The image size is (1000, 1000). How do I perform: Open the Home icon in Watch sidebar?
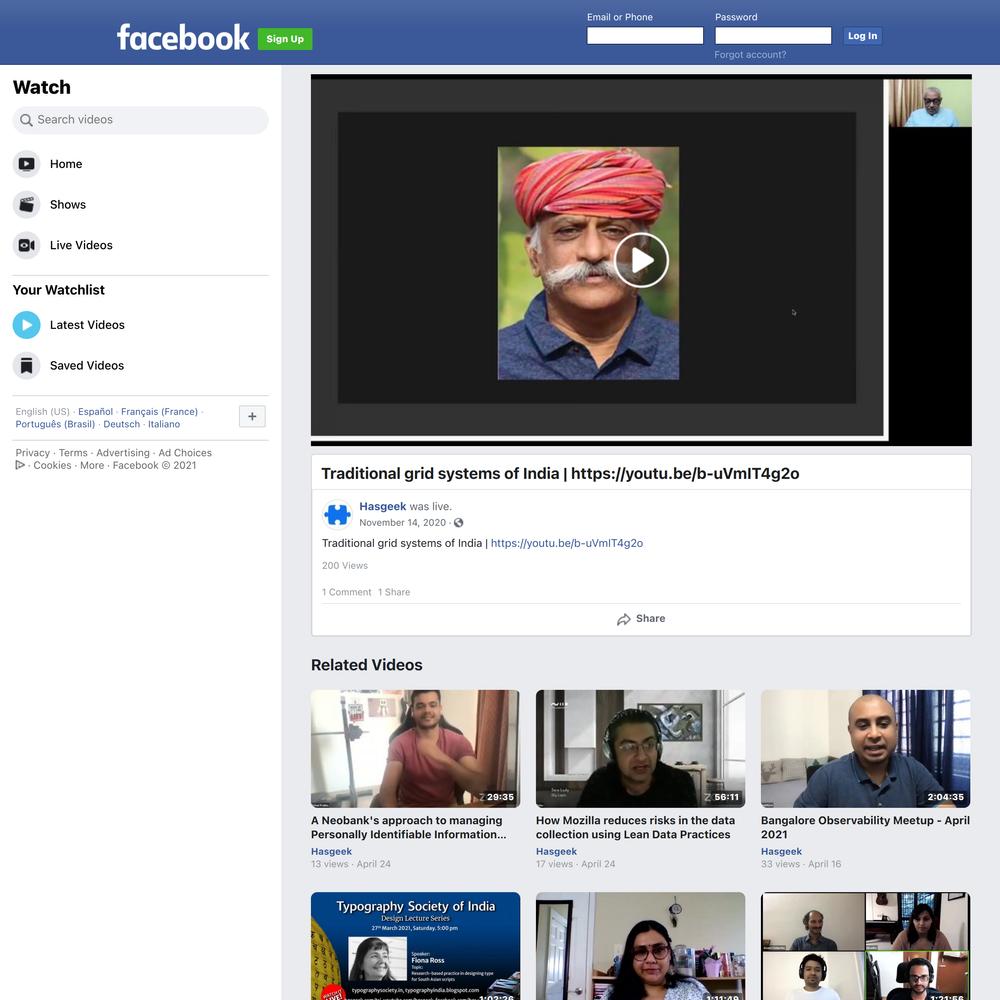click(x=26, y=164)
